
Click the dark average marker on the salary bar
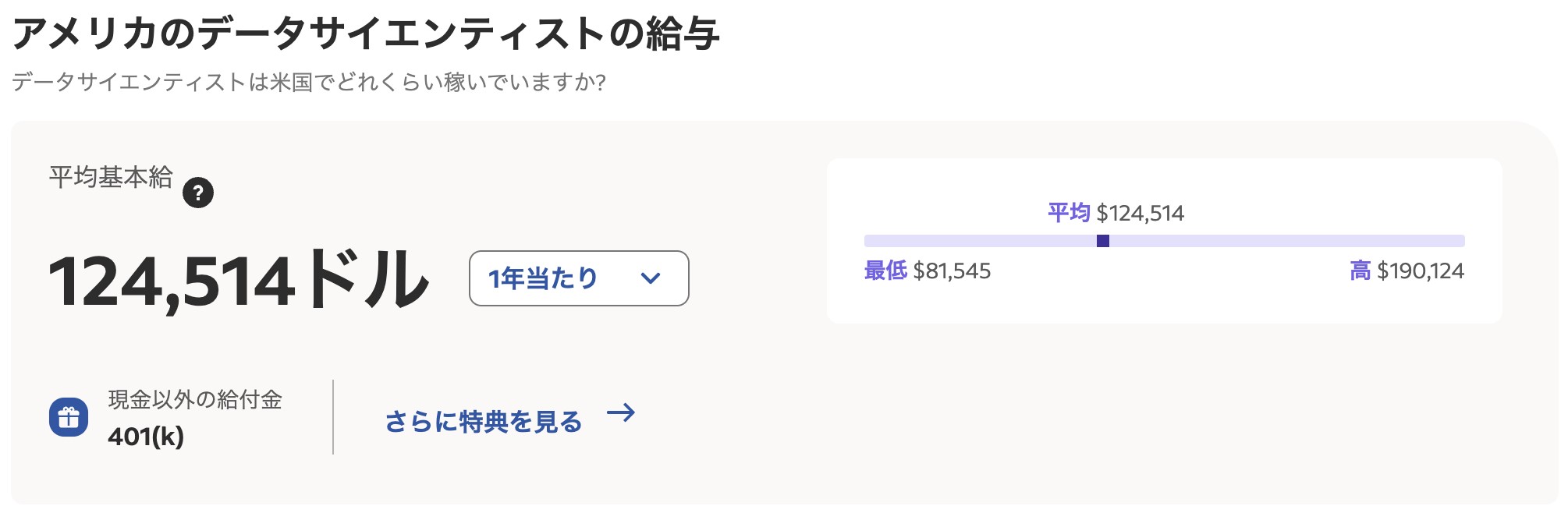pyautogui.click(x=1103, y=241)
